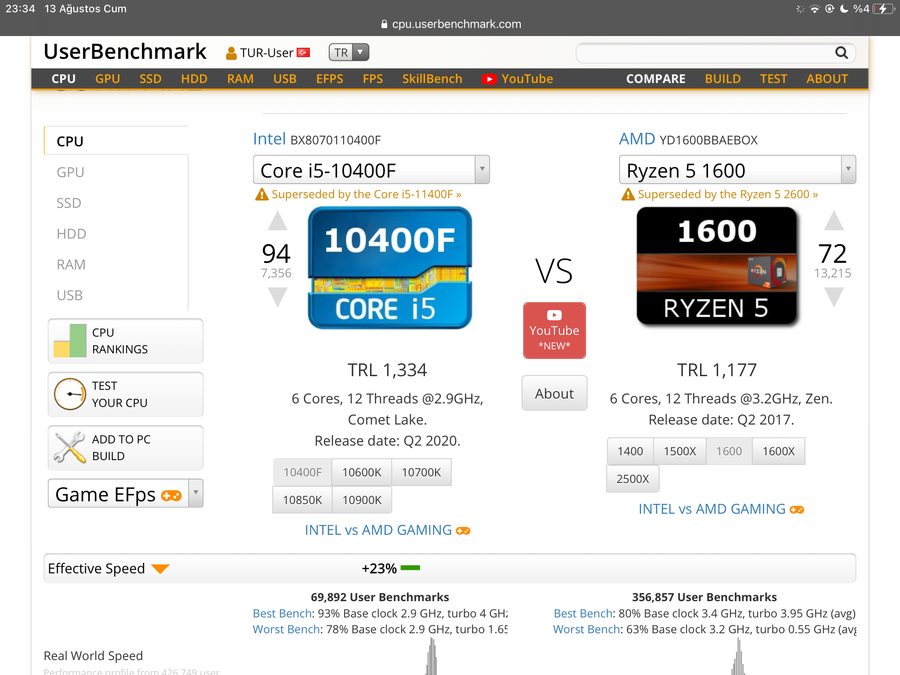Screen dimensions: 900x675
Task: Open COMPARE in navigation bar
Action: (655, 79)
